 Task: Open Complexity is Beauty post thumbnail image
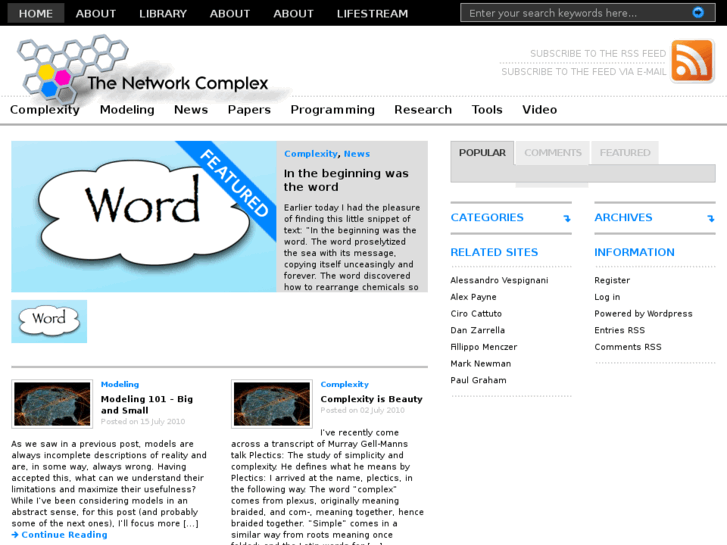[x=272, y=404]
